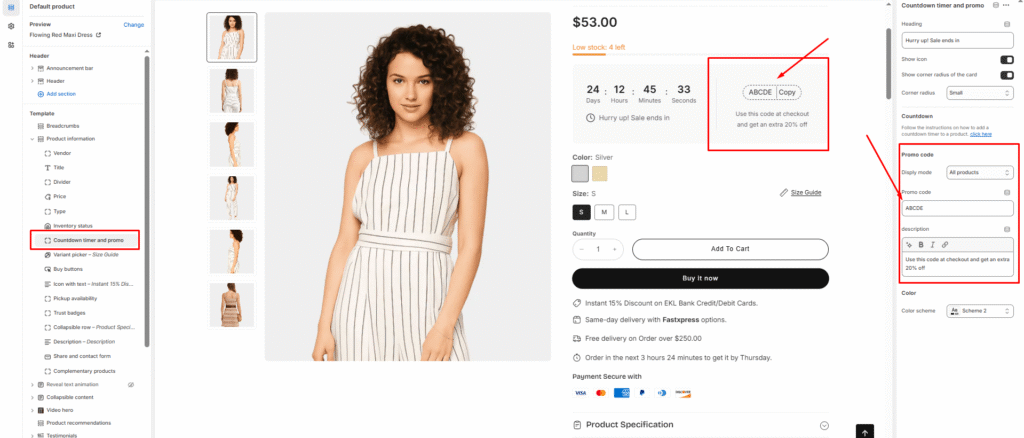The height and width of the screenshot is (438, 1024).
Task: Toggle Show corner radius of the card
Action: pyautogui.click(x=1006, y=75)
